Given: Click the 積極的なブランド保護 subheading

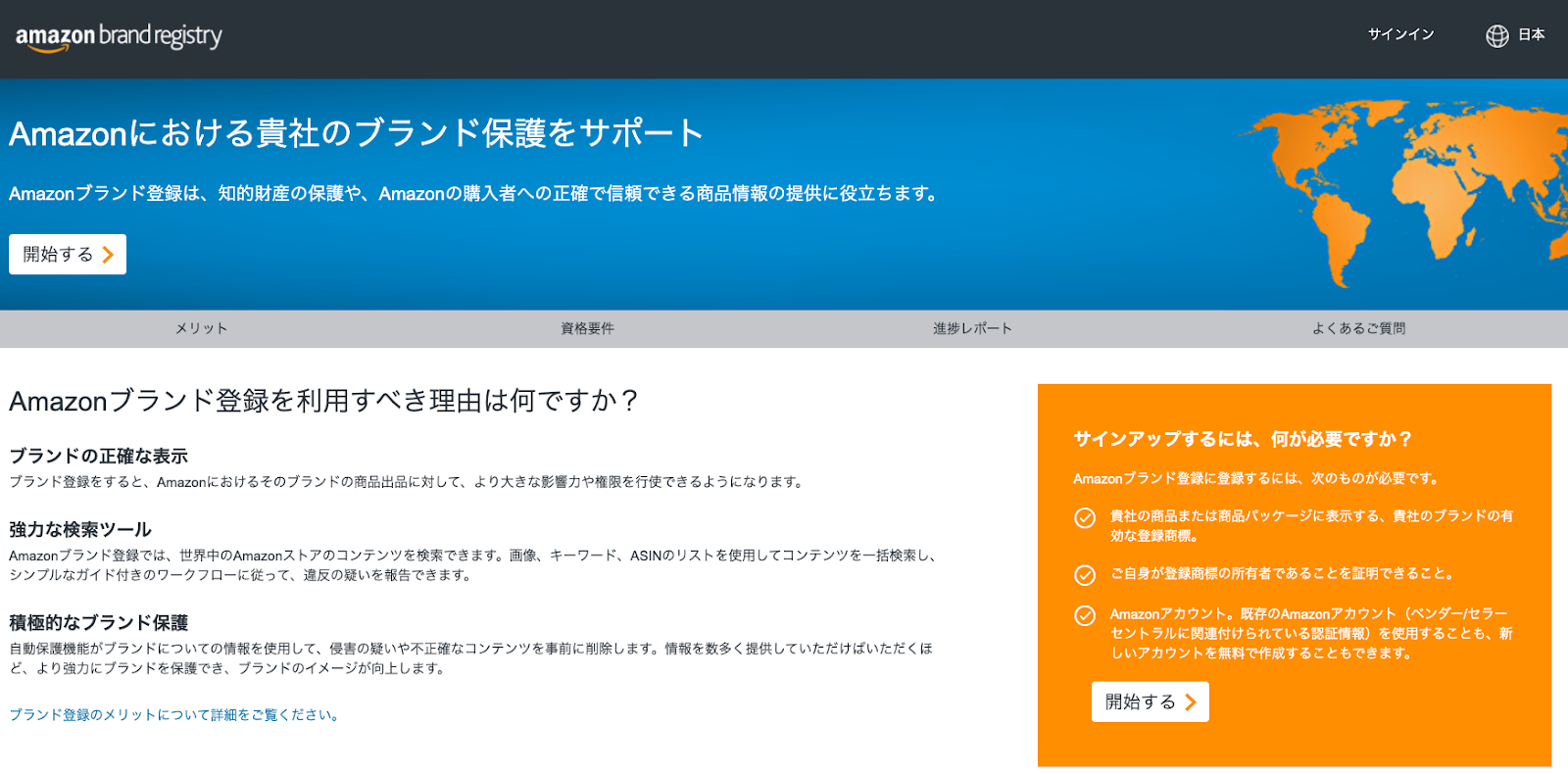Looking at the screenshot, I should pyautogui.click(x=98, y=622).
